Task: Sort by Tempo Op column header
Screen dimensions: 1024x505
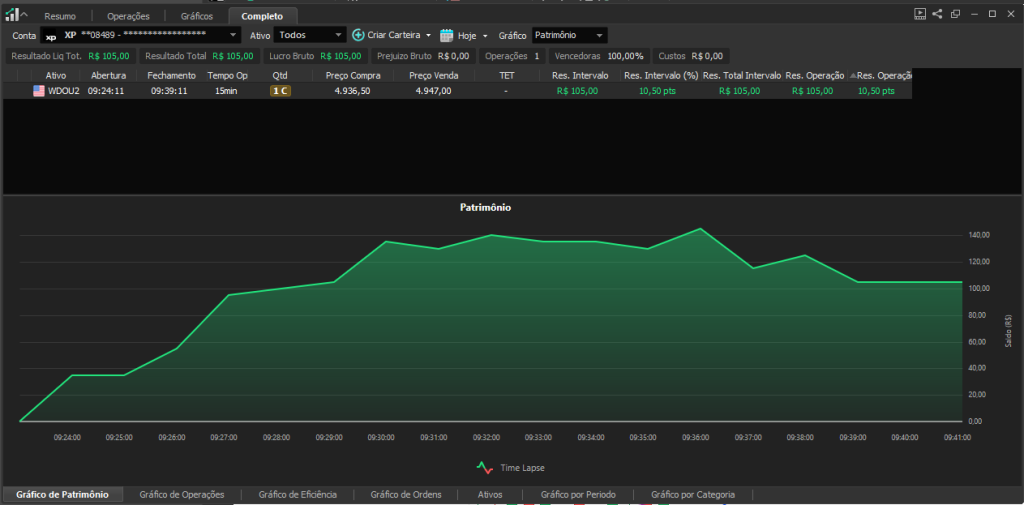Action: pos(228,75)
